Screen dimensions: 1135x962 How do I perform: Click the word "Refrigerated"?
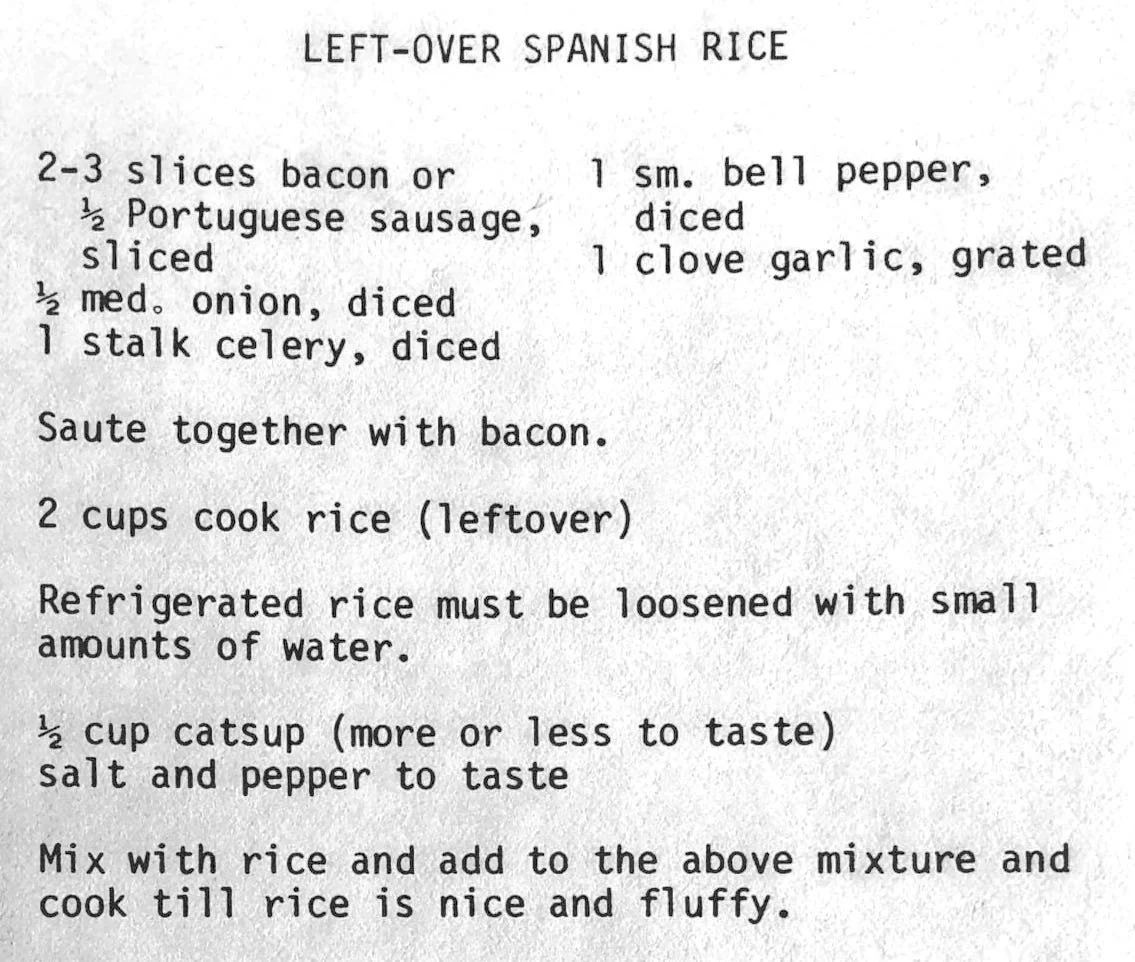[x=170, y=603]
